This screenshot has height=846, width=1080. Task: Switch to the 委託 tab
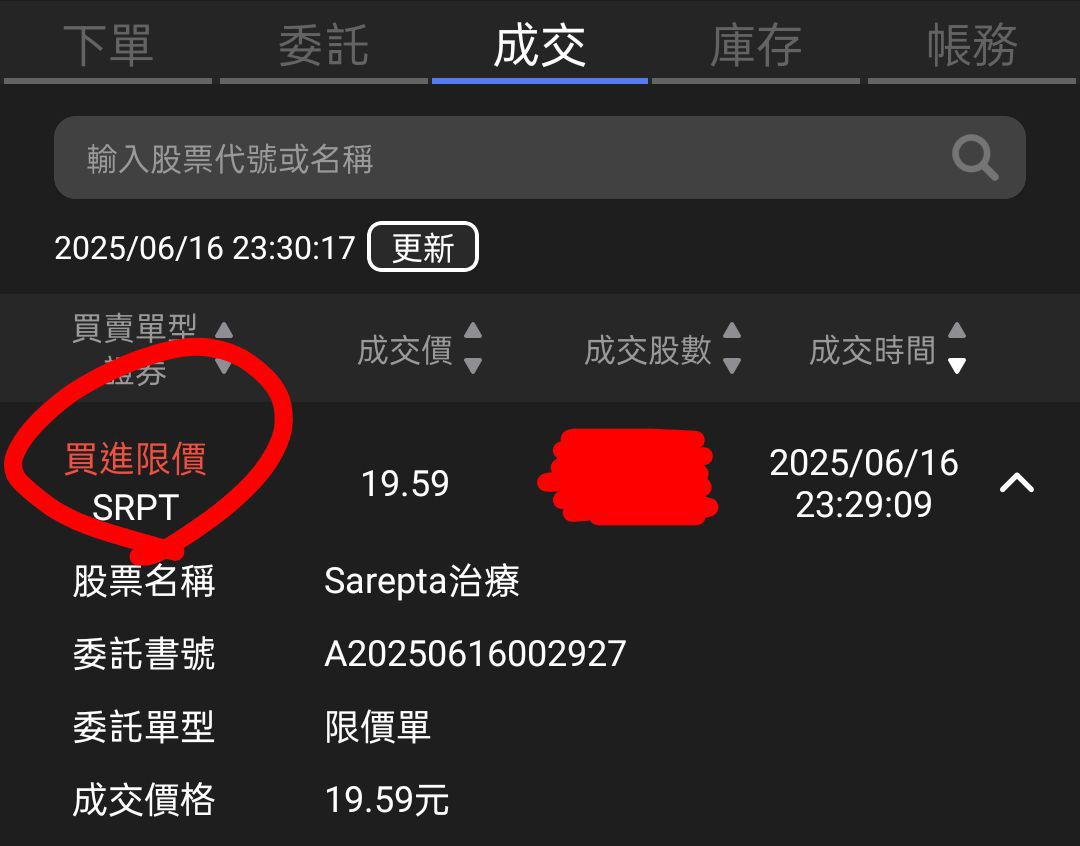324,46
